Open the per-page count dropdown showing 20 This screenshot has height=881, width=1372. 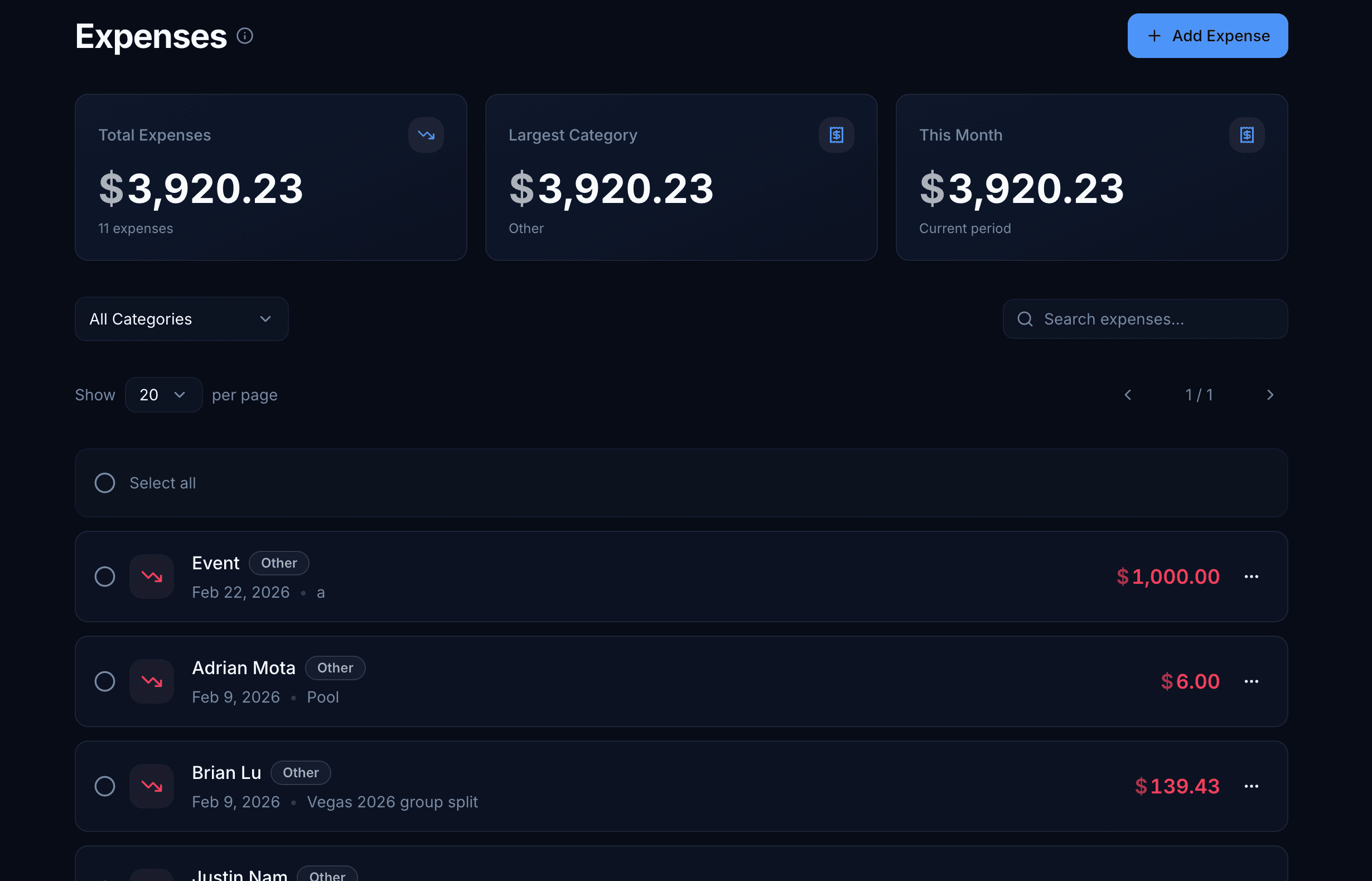[163, 395]
